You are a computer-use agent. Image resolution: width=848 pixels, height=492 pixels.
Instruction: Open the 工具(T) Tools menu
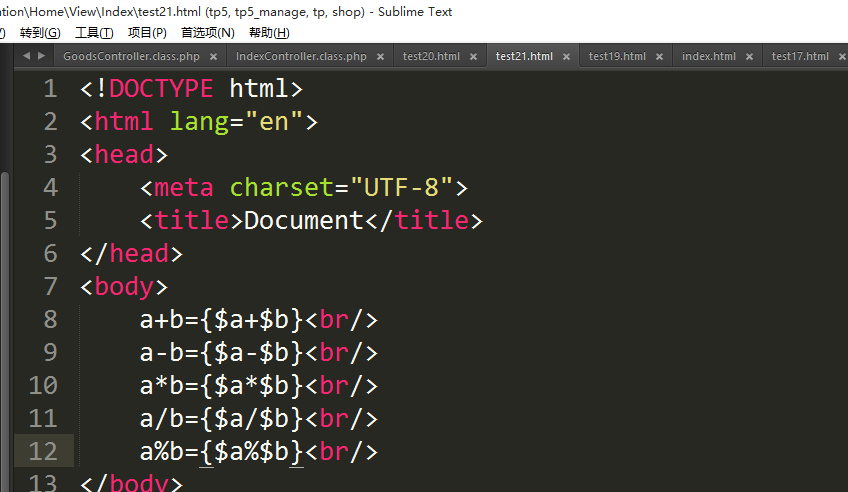click(x=94, y=33)
